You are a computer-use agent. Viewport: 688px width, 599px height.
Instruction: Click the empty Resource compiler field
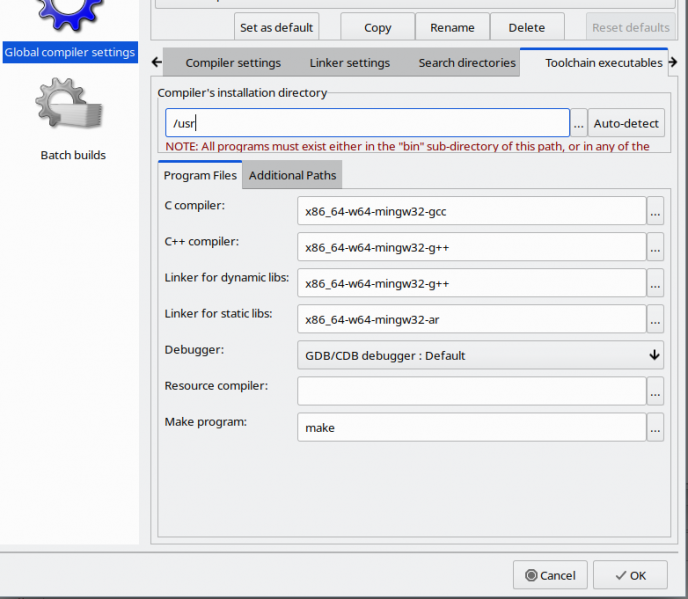[x=472, y=391]
